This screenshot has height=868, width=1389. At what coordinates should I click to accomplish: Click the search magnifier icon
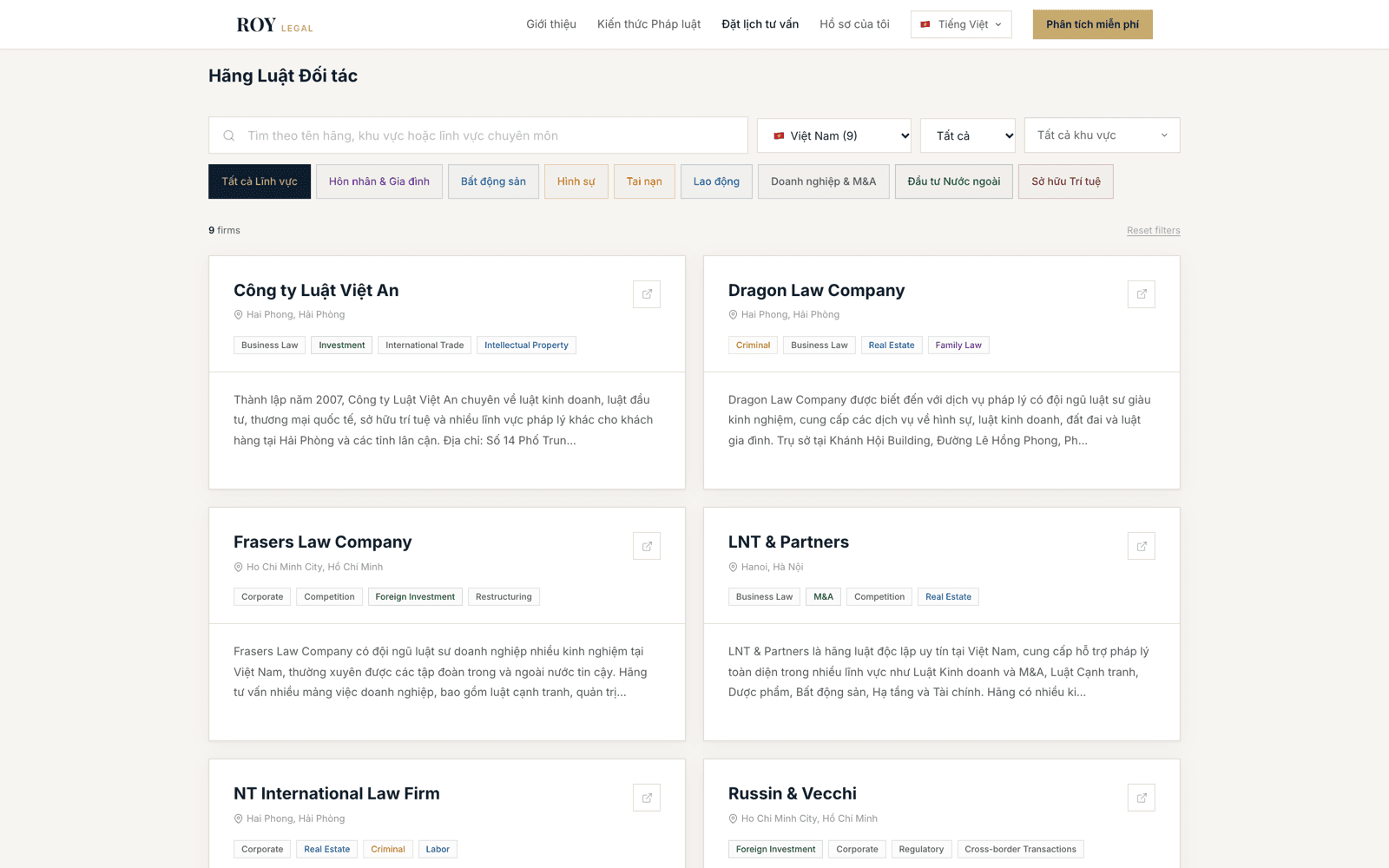pyautogui.click(x=229, y=135)
